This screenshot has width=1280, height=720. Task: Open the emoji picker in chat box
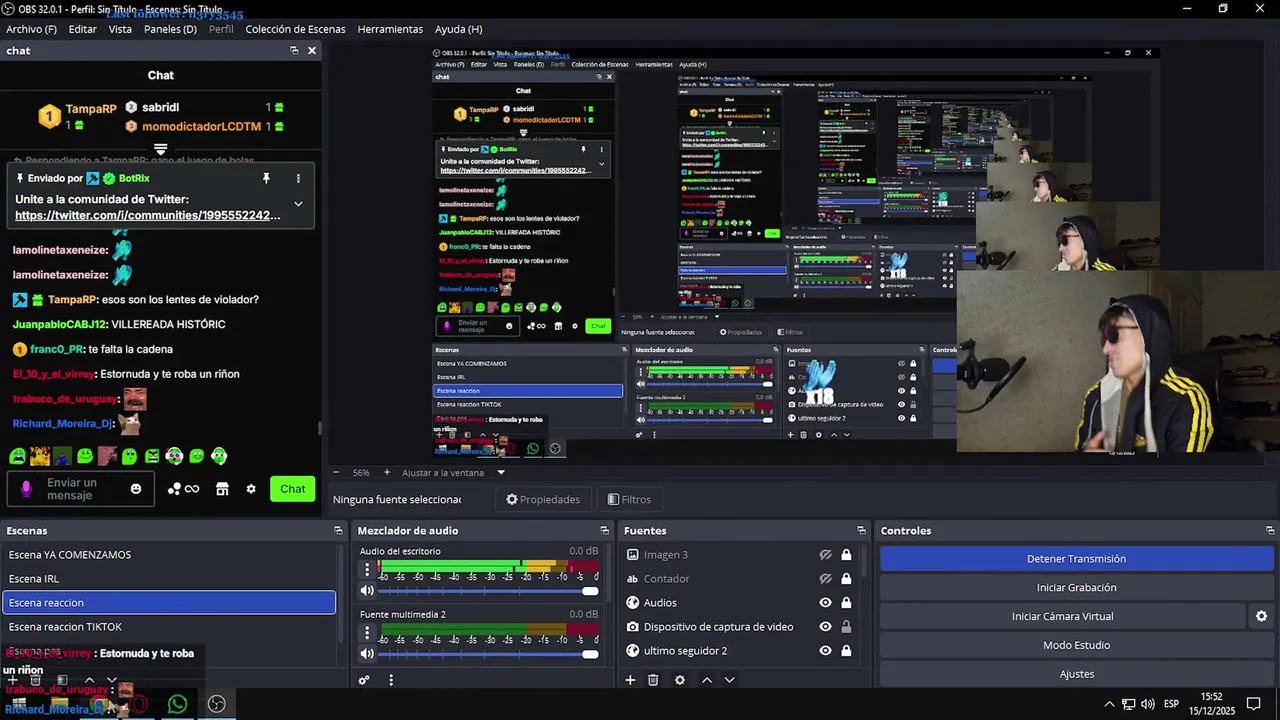pos(136,489)
